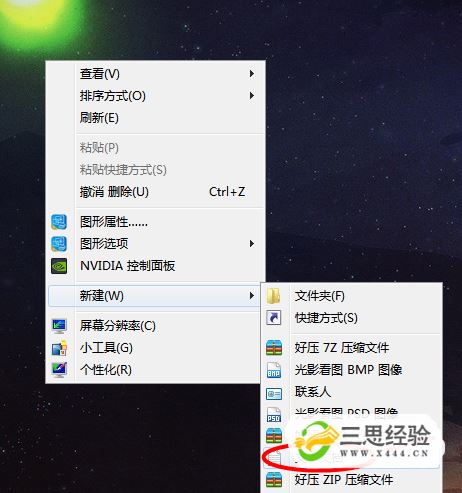Image resolution: width=462 pixels, height=493 pixels.
Task: Expand the 查看(V) submenu arrow
Action: [252, 74]
